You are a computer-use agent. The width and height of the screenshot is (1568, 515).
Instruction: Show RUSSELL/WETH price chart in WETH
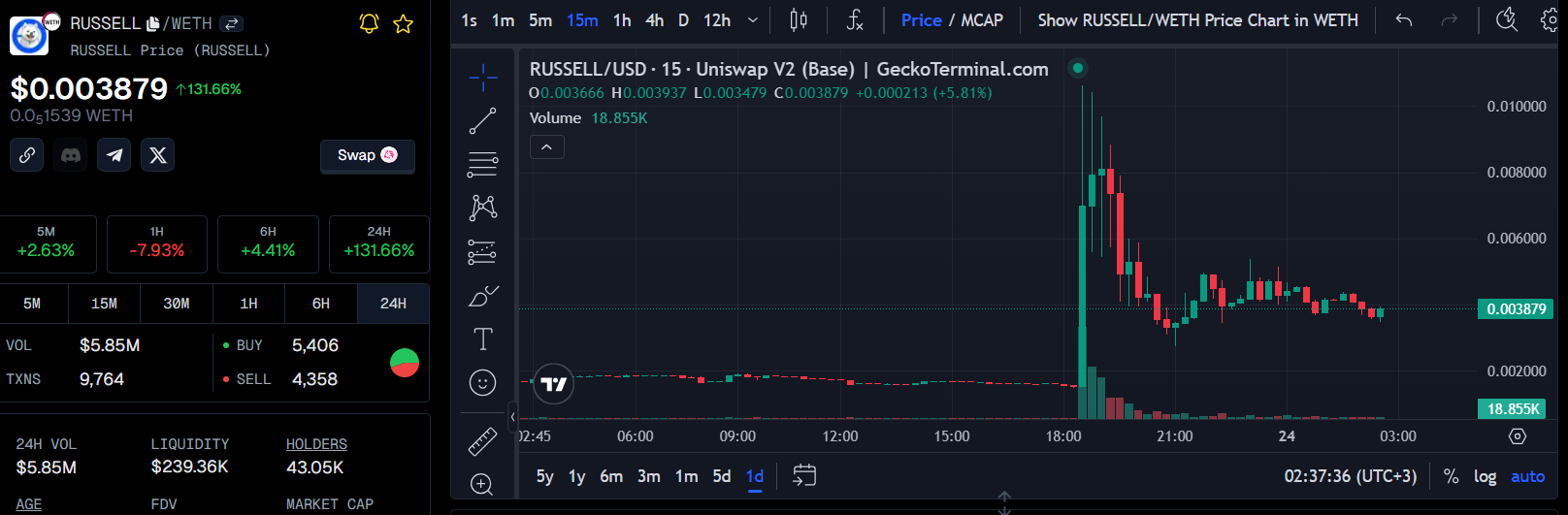(1197, 20)
